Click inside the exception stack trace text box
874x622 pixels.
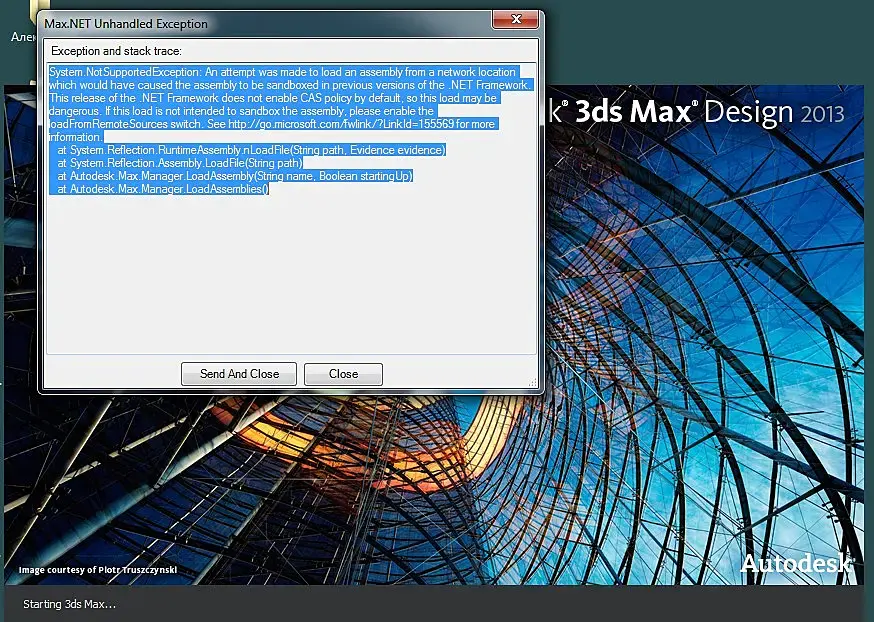tap(291, 208)
